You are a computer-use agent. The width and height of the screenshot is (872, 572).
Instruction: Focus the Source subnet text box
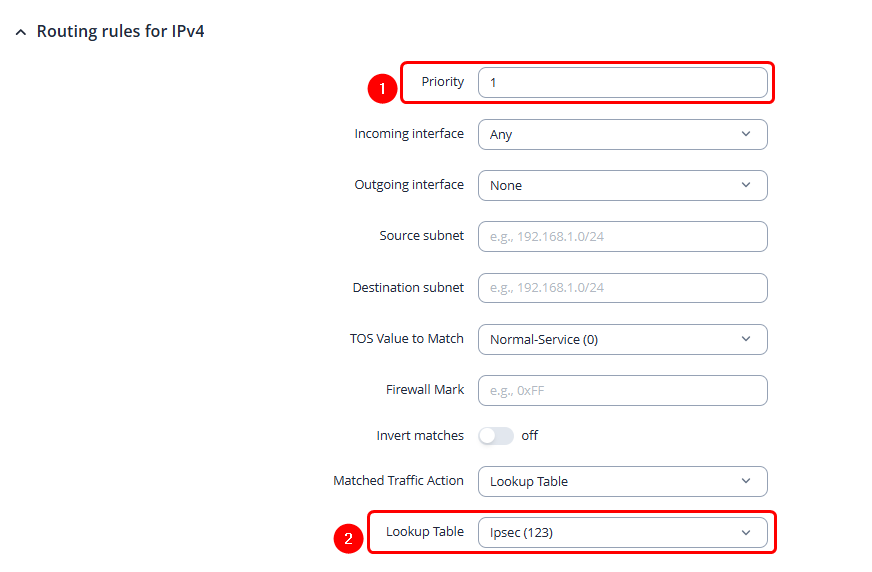coord(622,236)
